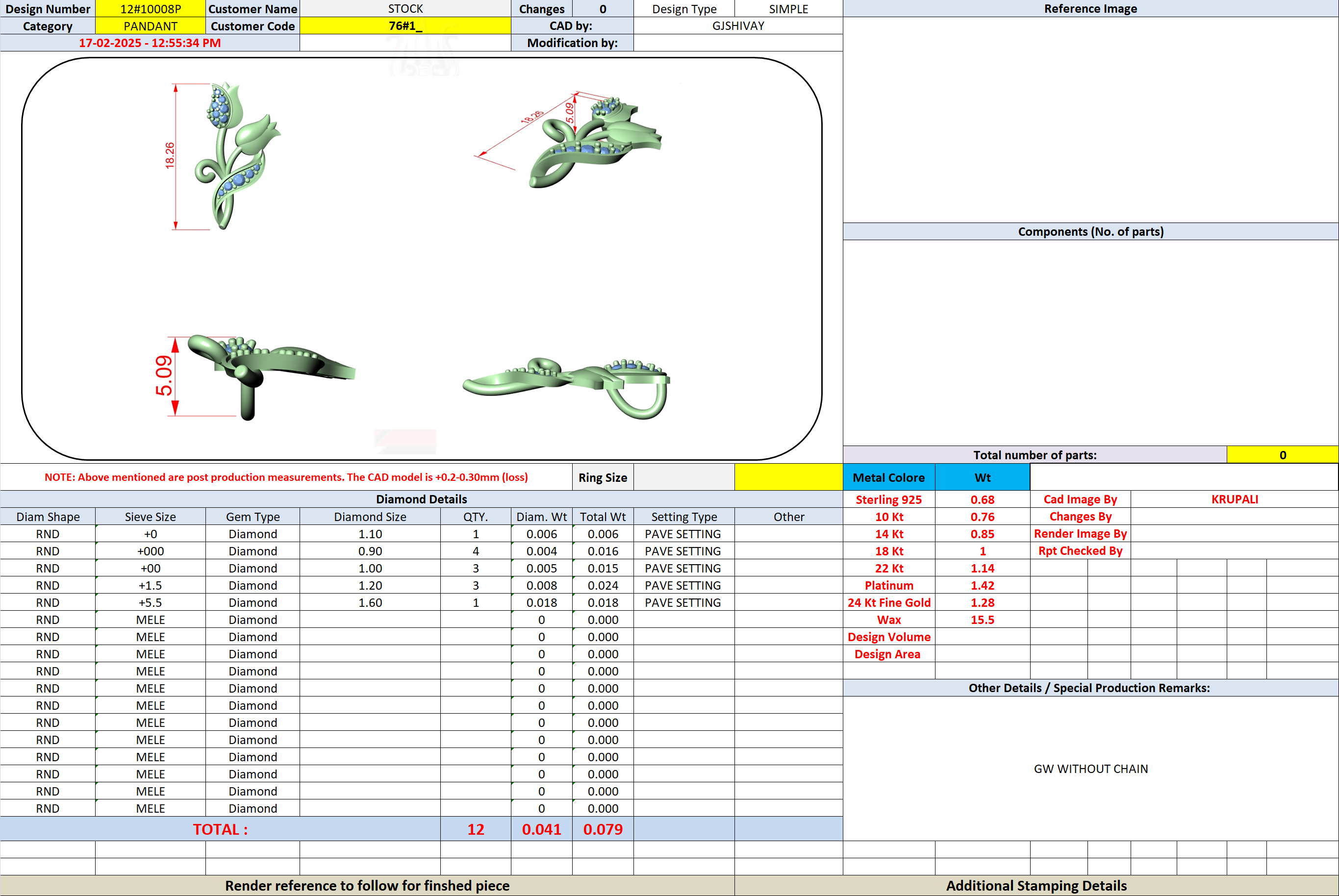
Task: Select the yellow Total number of parts value 0
Action: point(1283,455)
